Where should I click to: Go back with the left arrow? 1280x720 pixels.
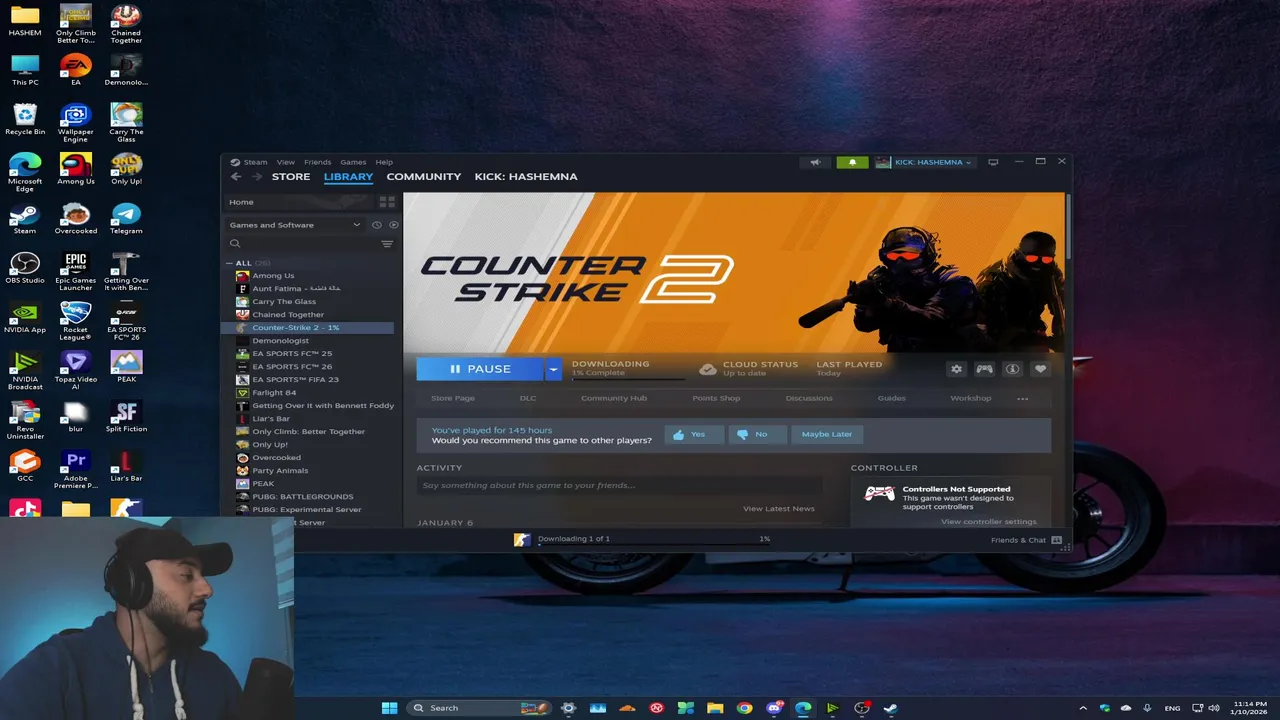click(x=236, y=177)
